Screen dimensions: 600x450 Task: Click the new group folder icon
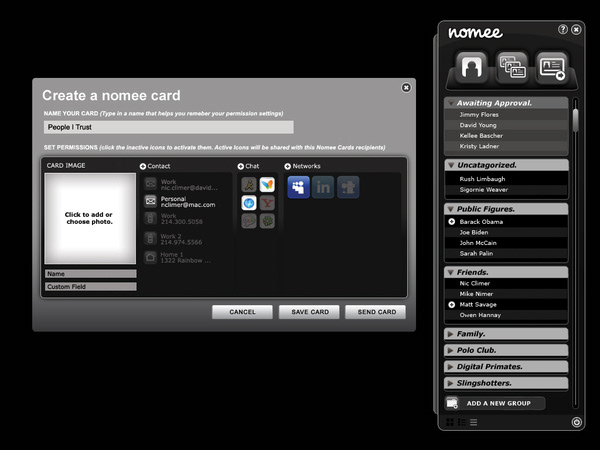452,403
